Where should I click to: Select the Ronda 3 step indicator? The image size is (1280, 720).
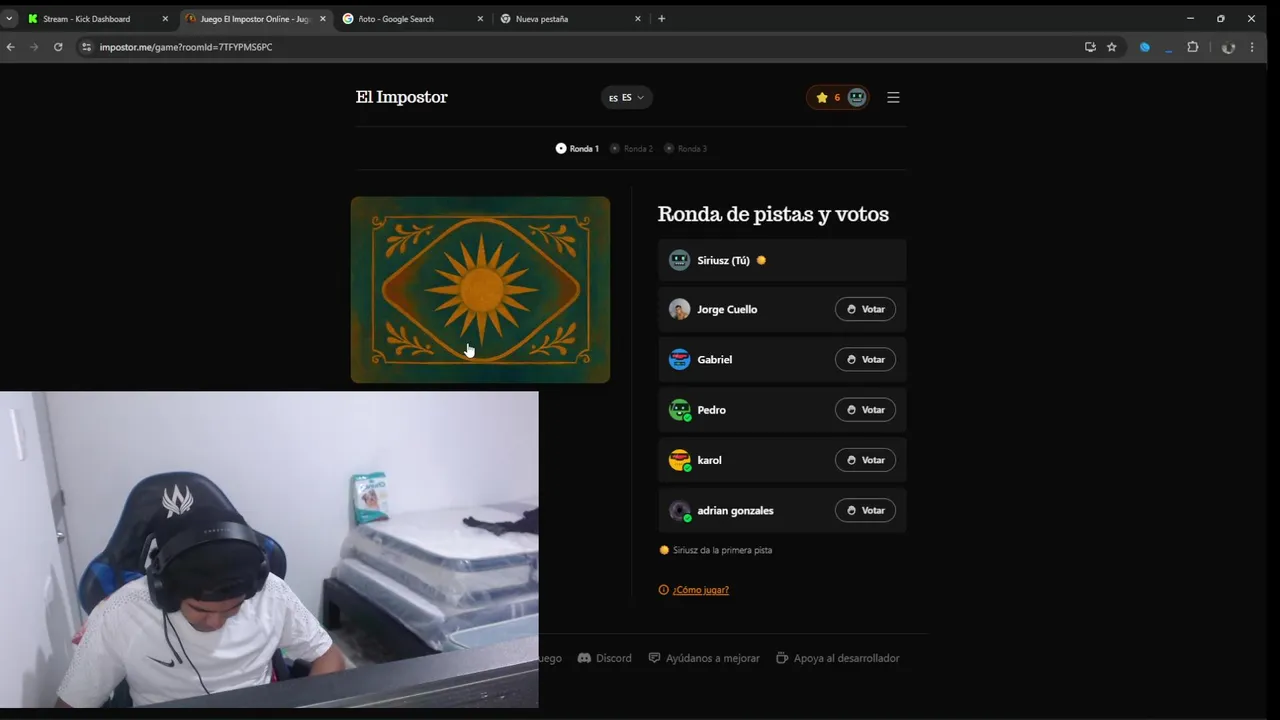click(686, 148)
